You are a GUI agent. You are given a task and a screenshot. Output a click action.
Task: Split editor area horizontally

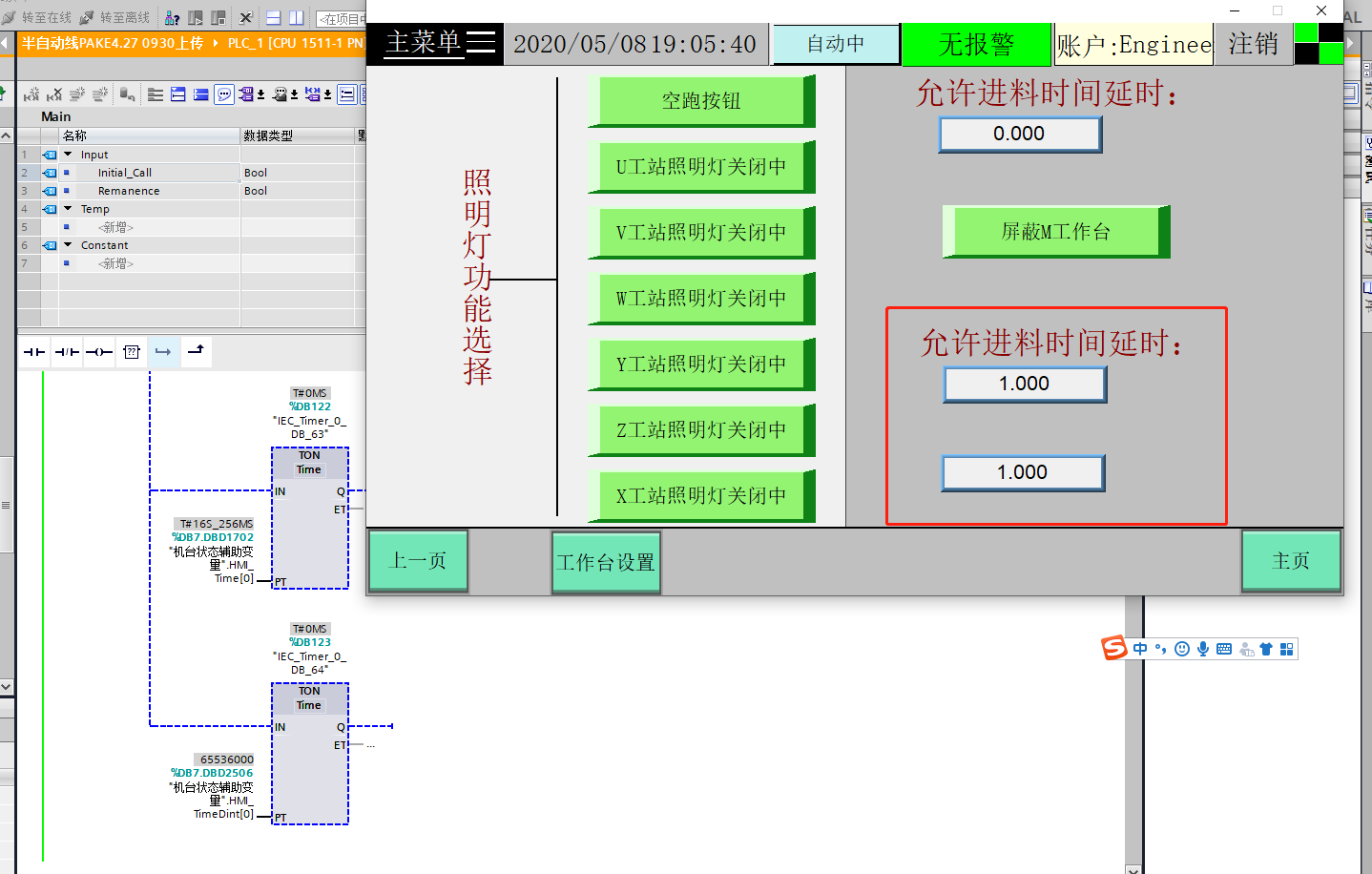coord(273,17)
